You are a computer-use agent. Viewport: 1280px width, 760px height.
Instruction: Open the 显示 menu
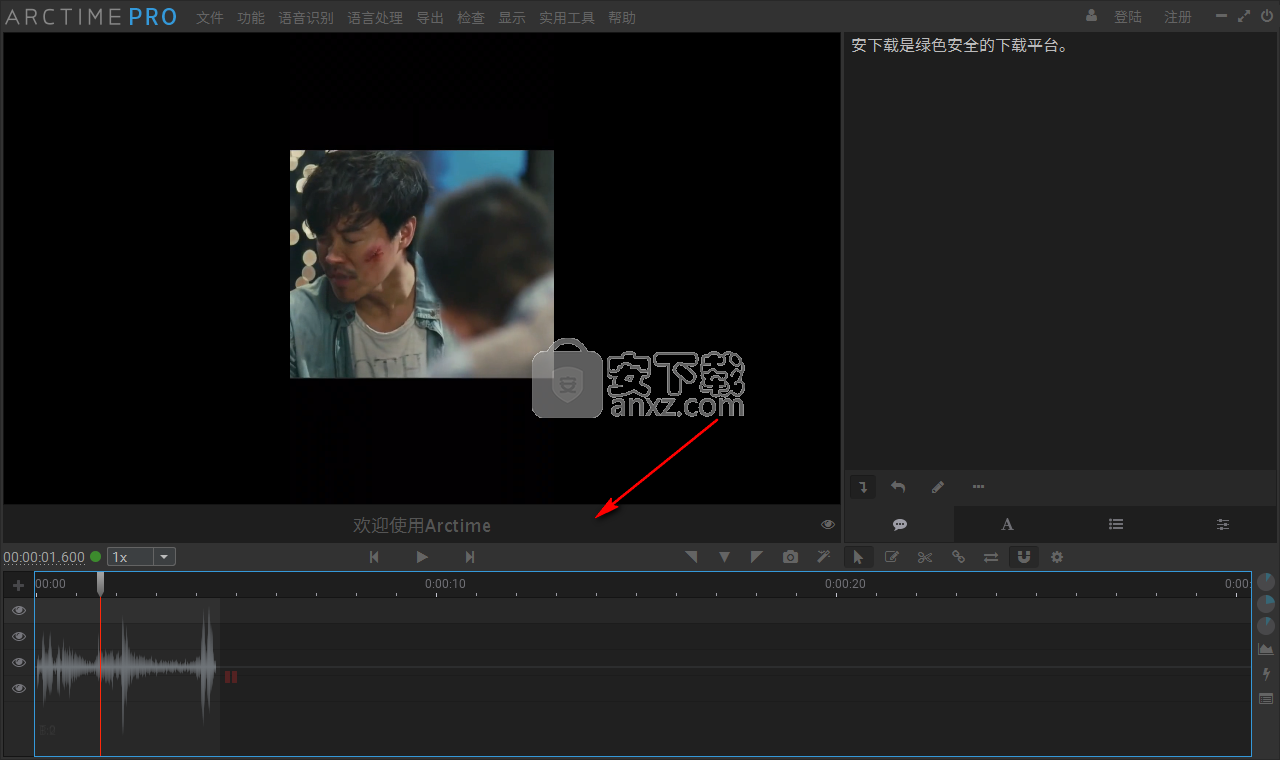512,18
